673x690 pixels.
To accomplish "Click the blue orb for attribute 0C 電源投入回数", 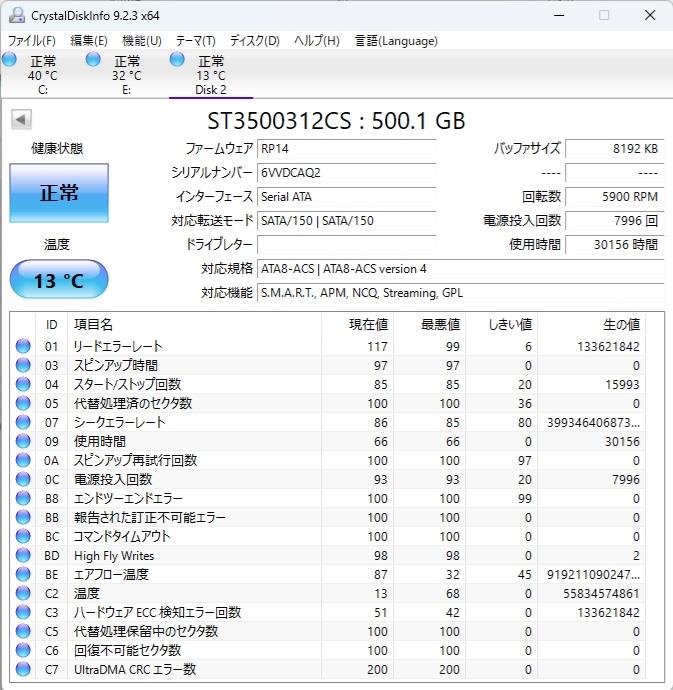I will [x=23, y=479].
